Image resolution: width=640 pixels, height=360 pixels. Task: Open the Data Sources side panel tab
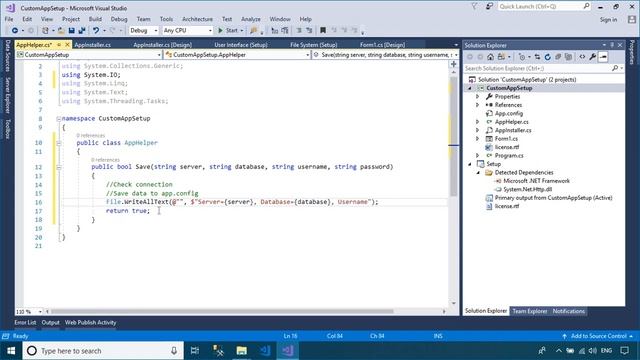tap(7, 56)
